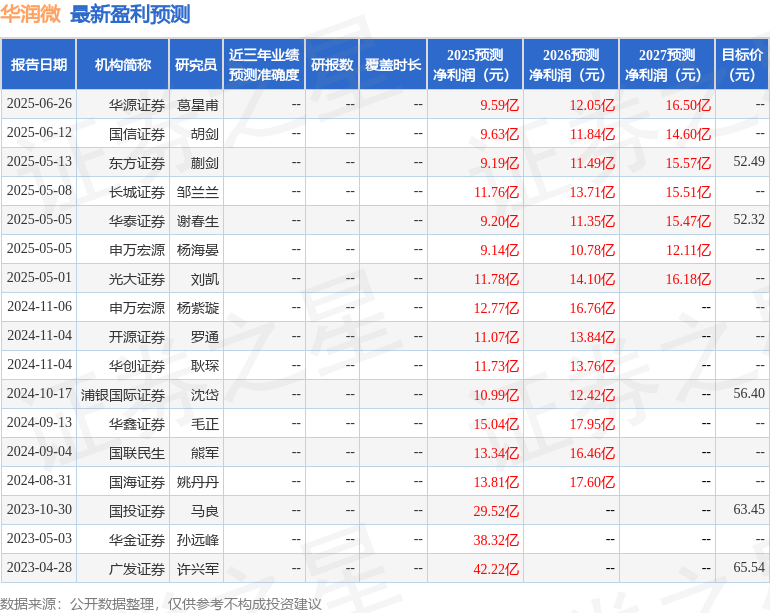Select researcher 罗通

click(x=205, y=337)
